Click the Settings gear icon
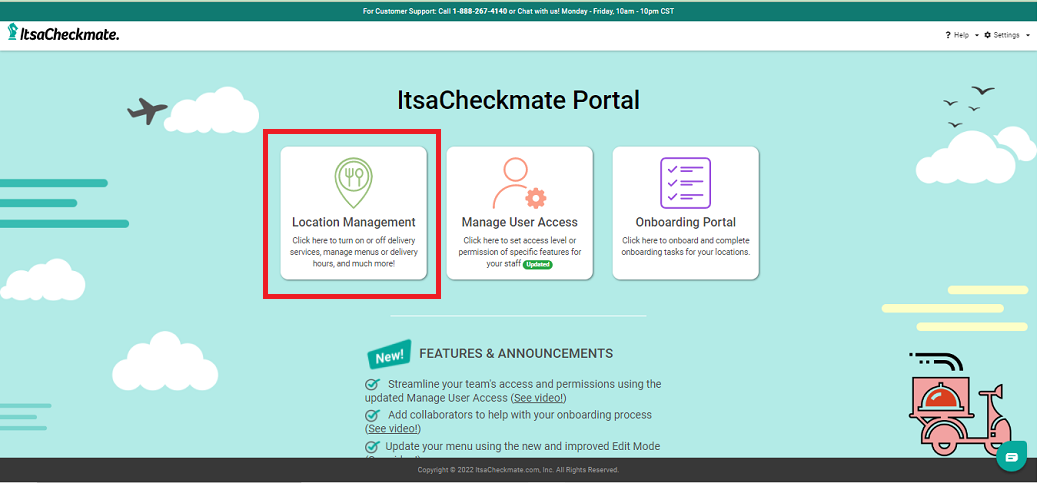Image resolution: width=1037 pixels, height=483 pixels. click(x=988, y=35)
